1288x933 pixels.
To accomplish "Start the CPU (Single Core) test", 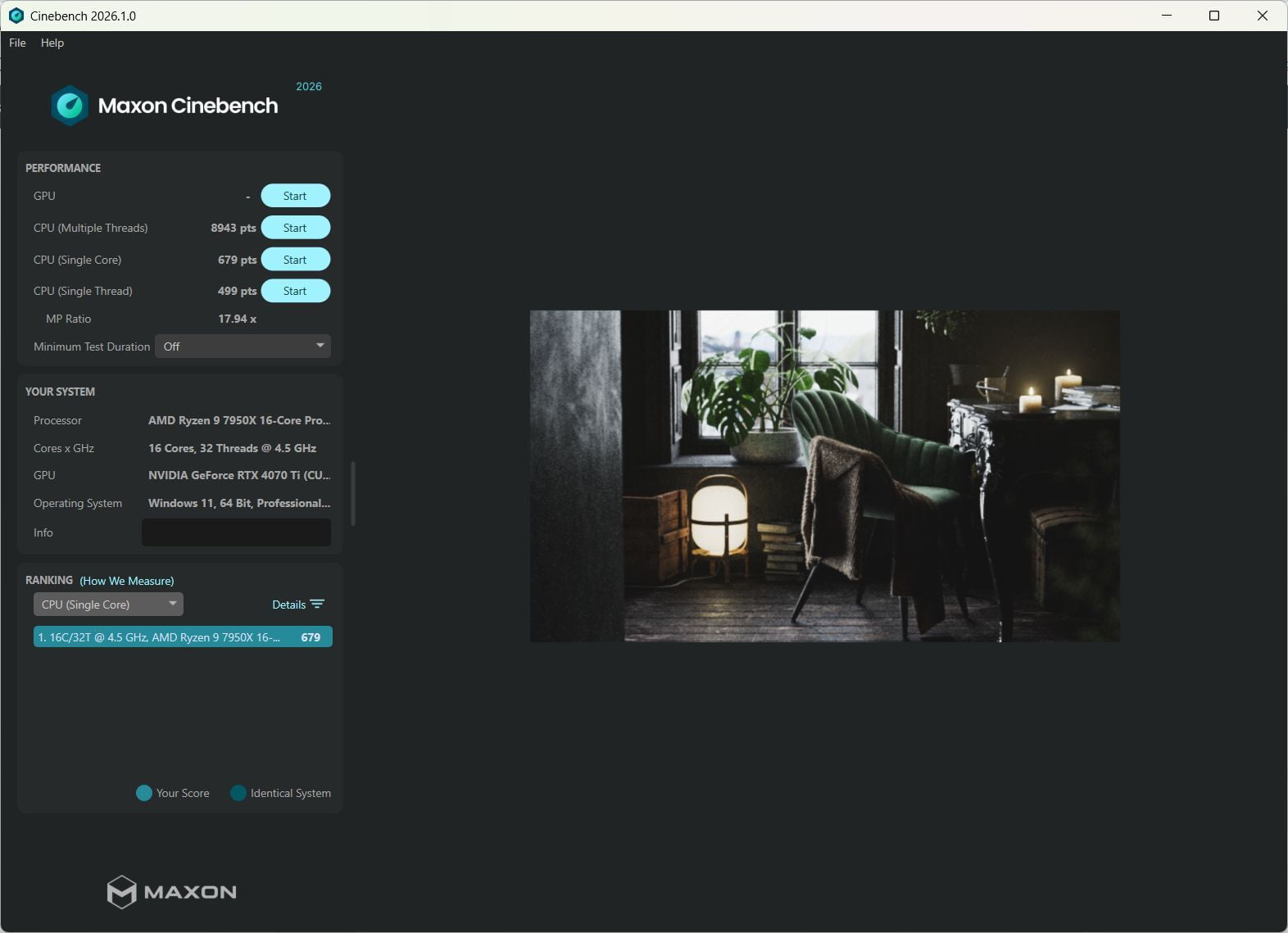I will pyautogui.click(x=295, y=260).
